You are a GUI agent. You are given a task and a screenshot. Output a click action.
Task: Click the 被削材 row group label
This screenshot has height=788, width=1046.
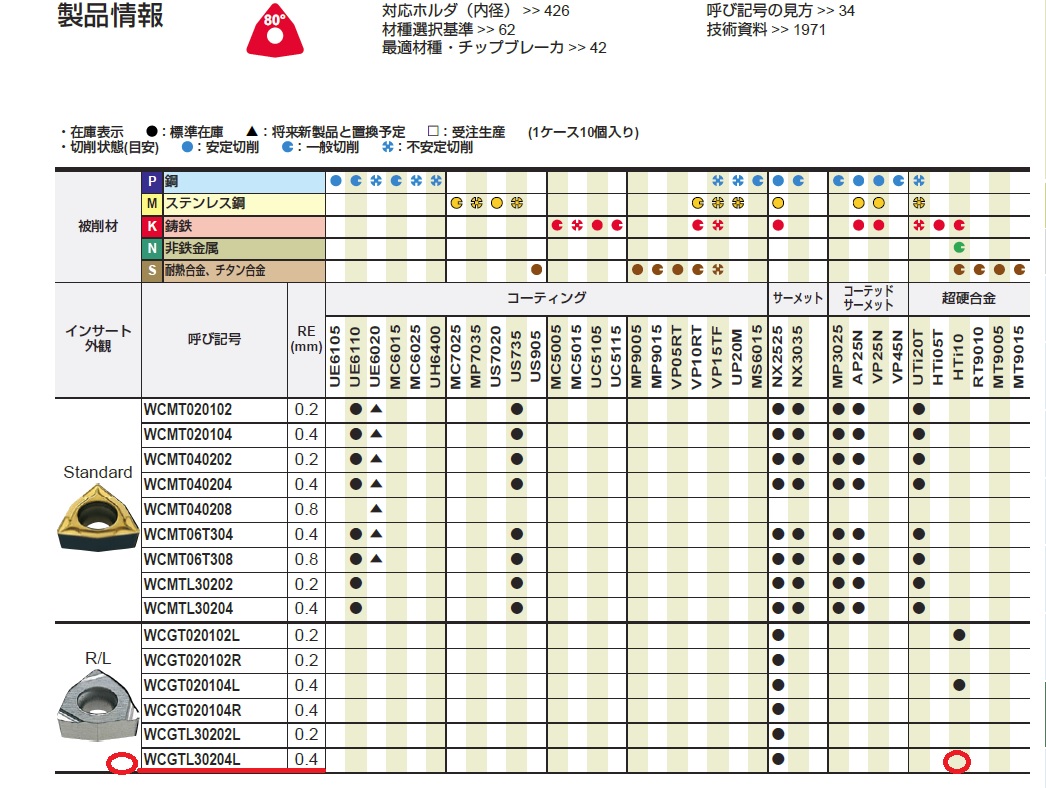coord(98,226)
